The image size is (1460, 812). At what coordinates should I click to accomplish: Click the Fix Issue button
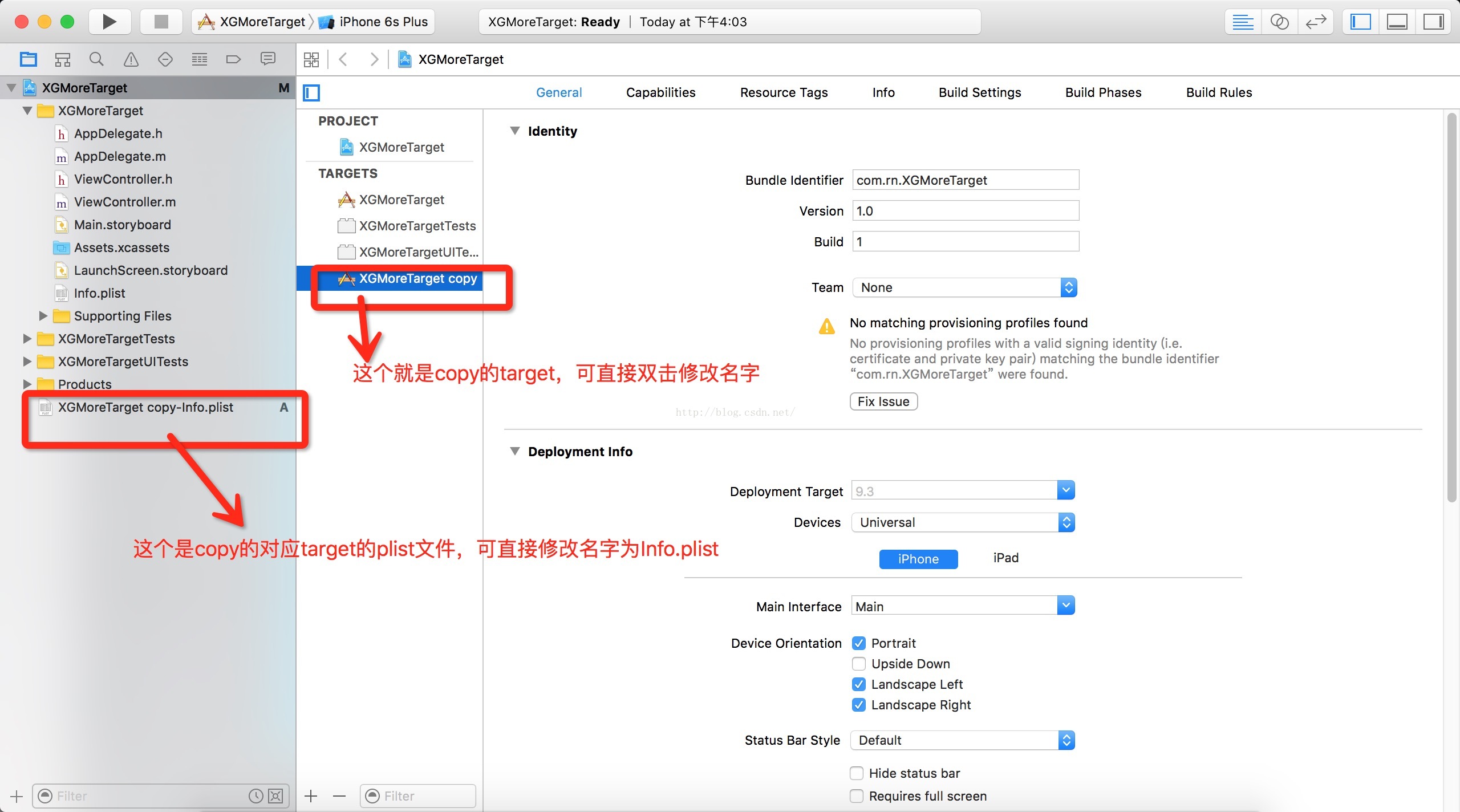(x=883, y=401)
